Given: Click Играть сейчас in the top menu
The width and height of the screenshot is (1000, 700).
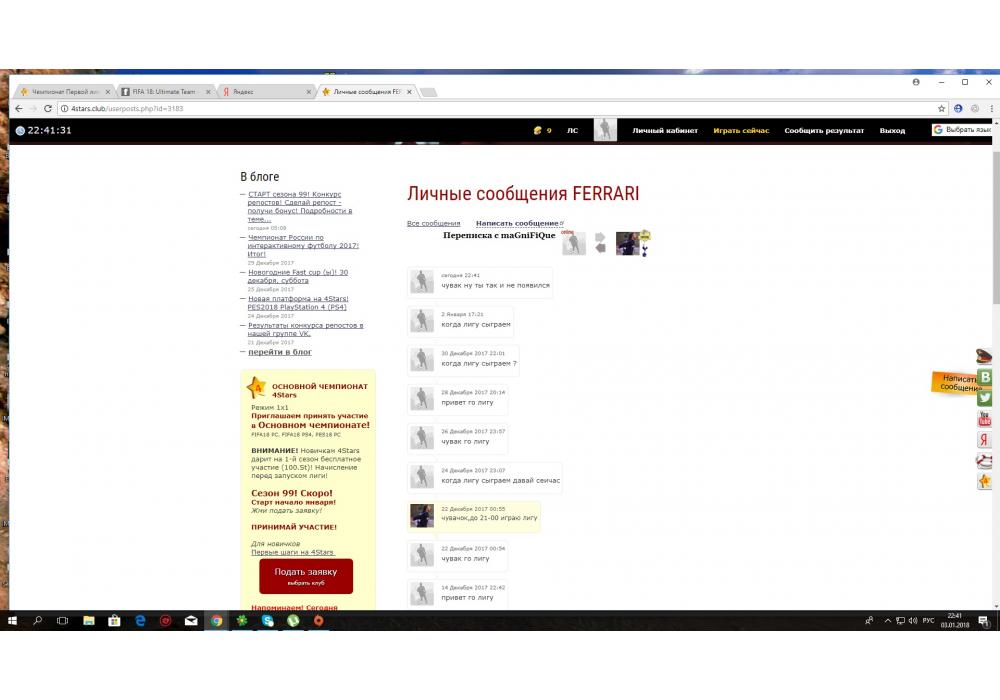Looking at the screenshot, I should pos(741,131).
